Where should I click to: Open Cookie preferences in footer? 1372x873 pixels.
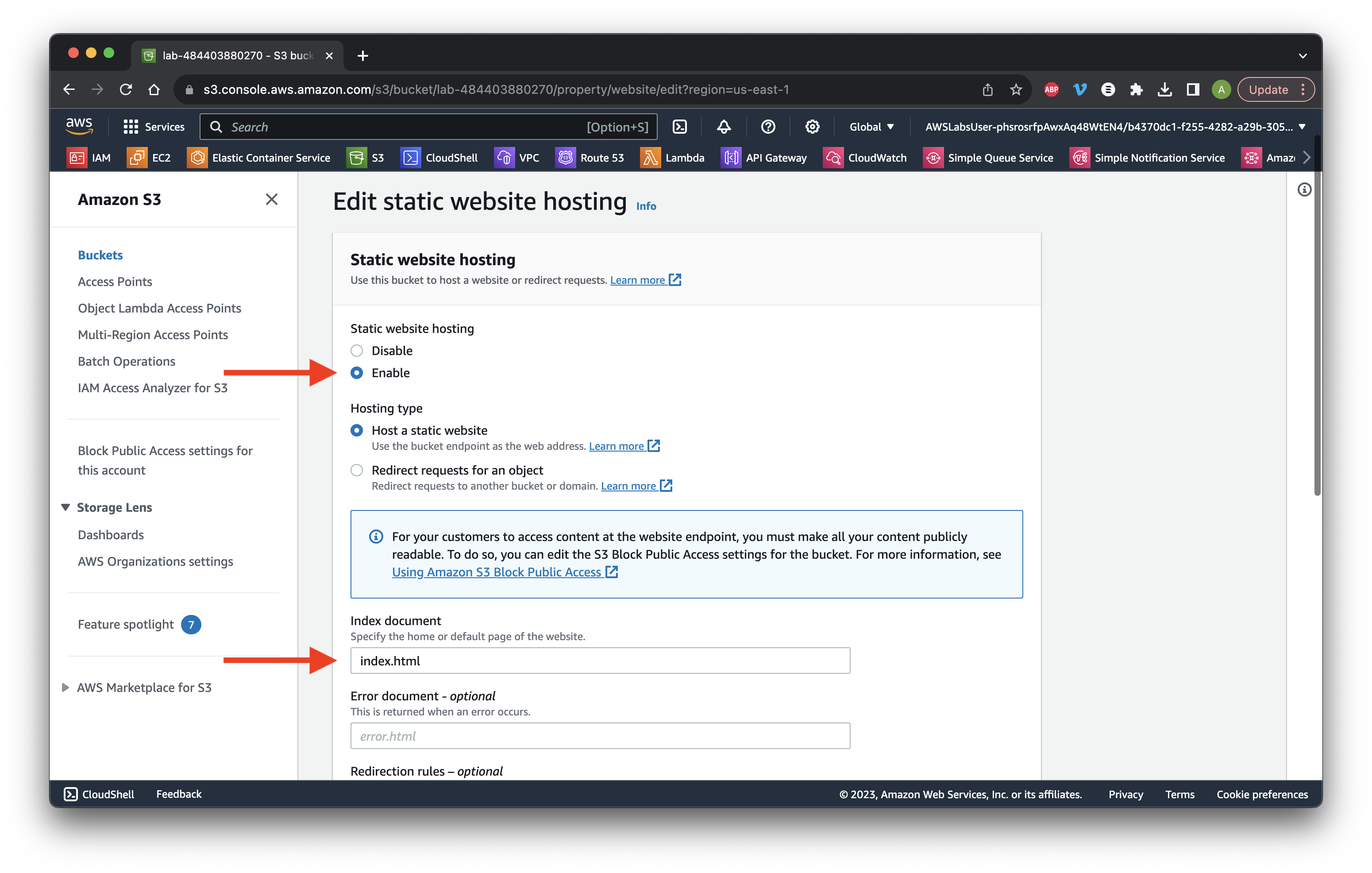coord(1262,794)
